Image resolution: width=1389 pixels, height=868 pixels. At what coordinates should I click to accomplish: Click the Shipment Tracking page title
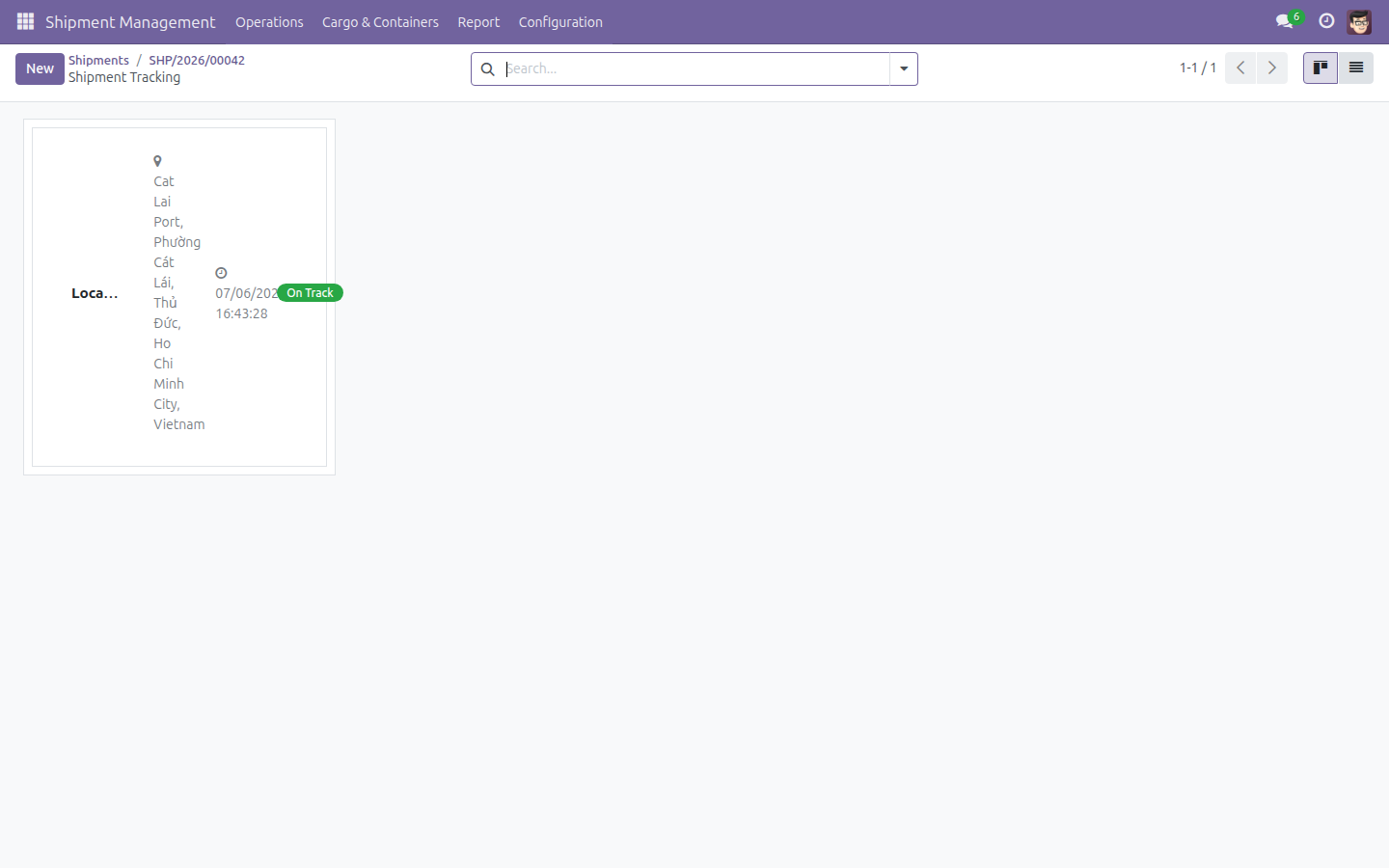pos(124,77)
